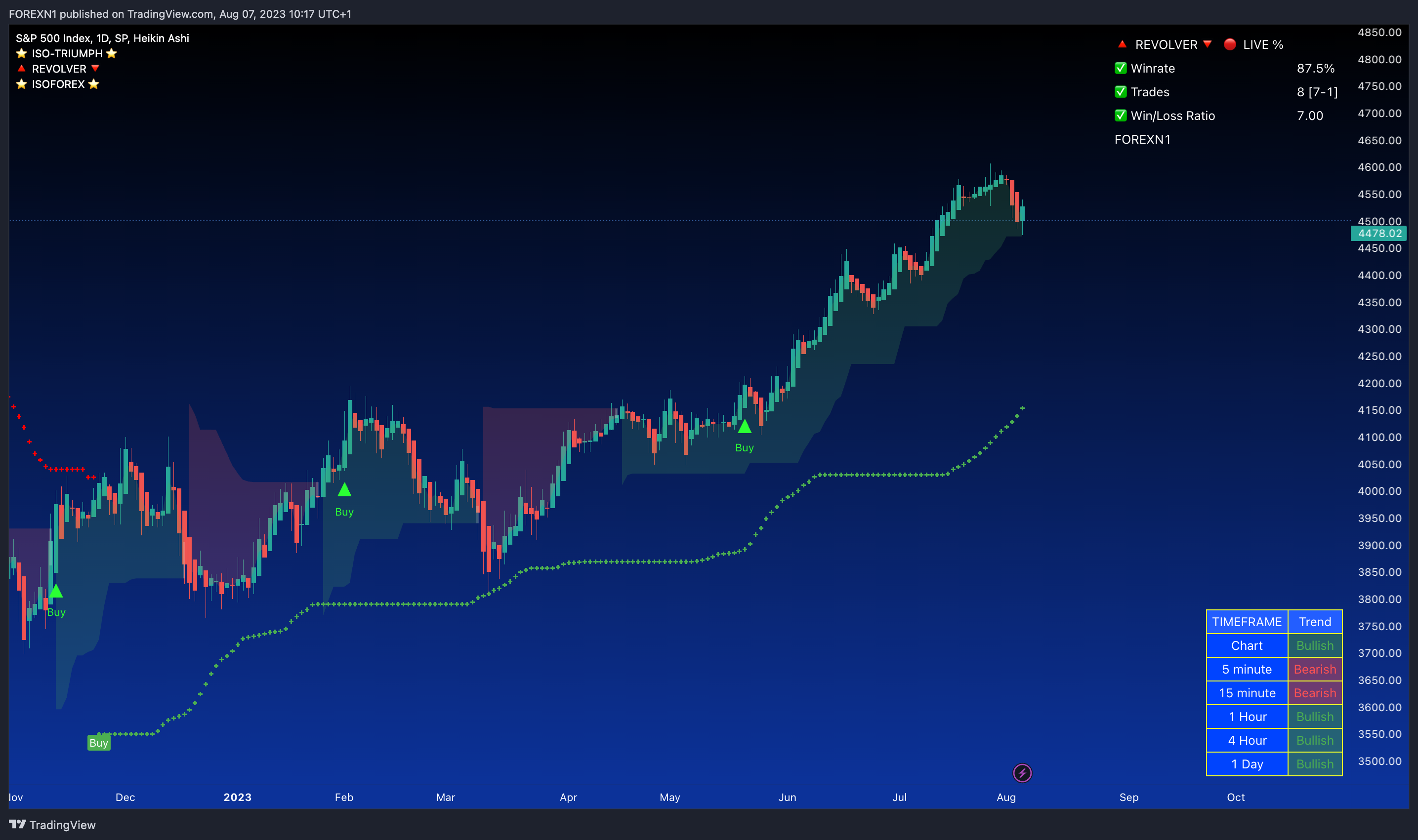Click the Trades value 8 [7-1]

tap(1317, 92)
